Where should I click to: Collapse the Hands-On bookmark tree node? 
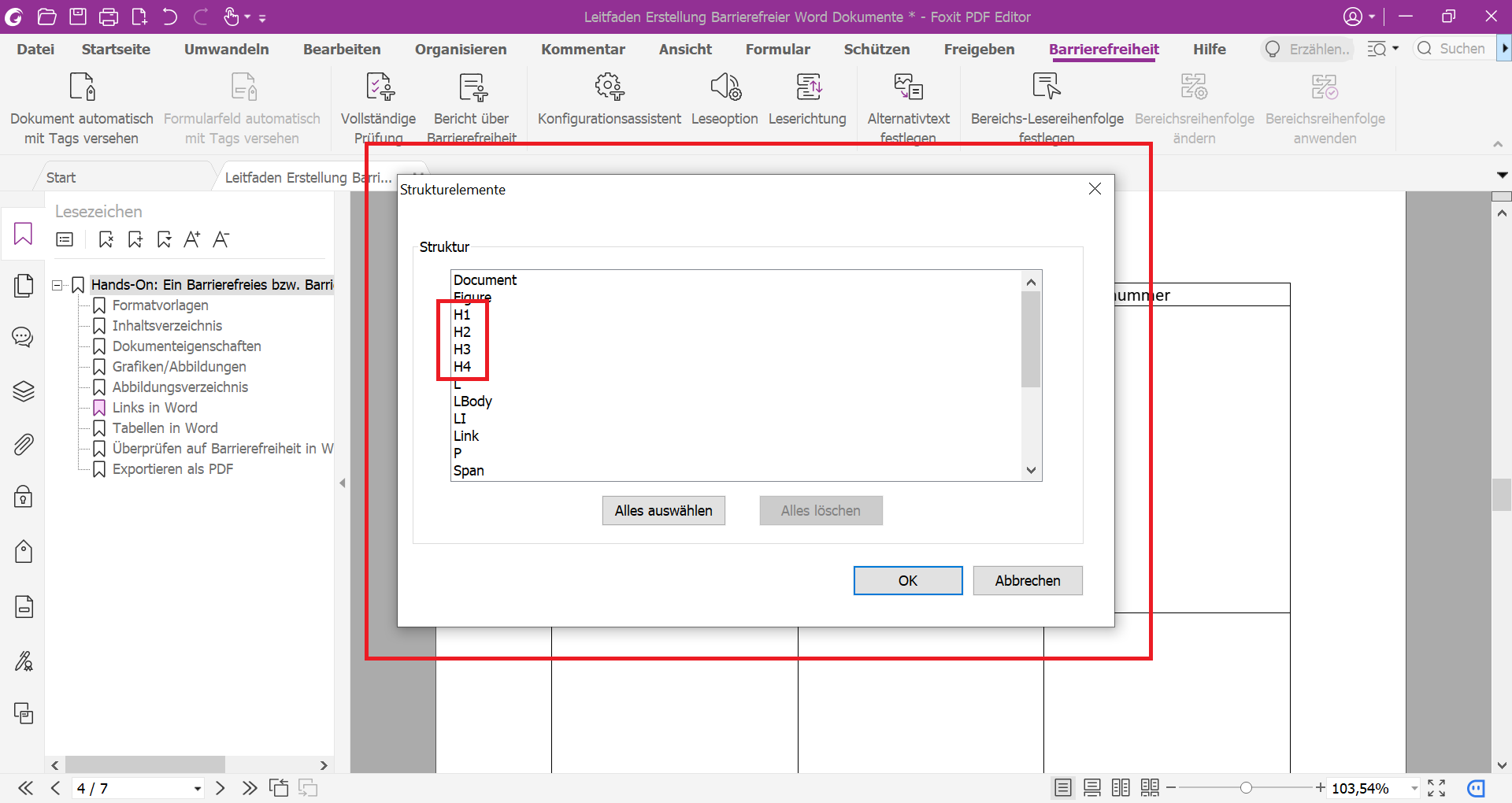tap(57, 285)
